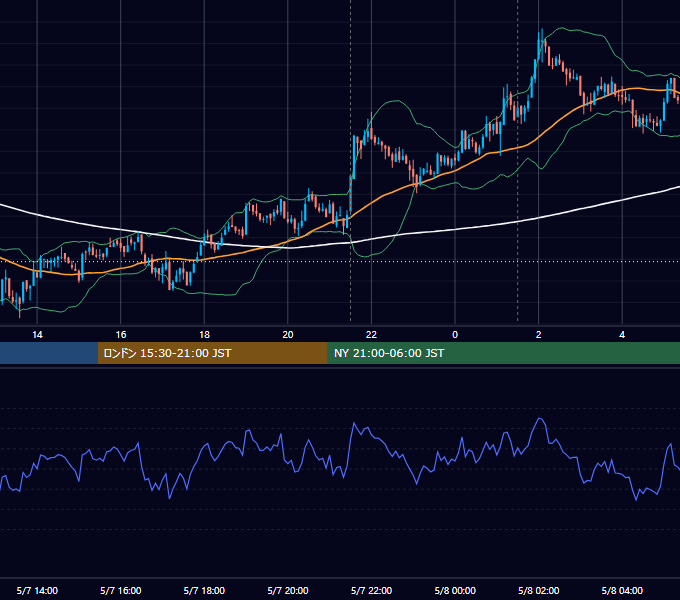This screenshot has height=600, width=680.
Task: Click the 5/7 22:00 time label
Action: coord(371,590)
